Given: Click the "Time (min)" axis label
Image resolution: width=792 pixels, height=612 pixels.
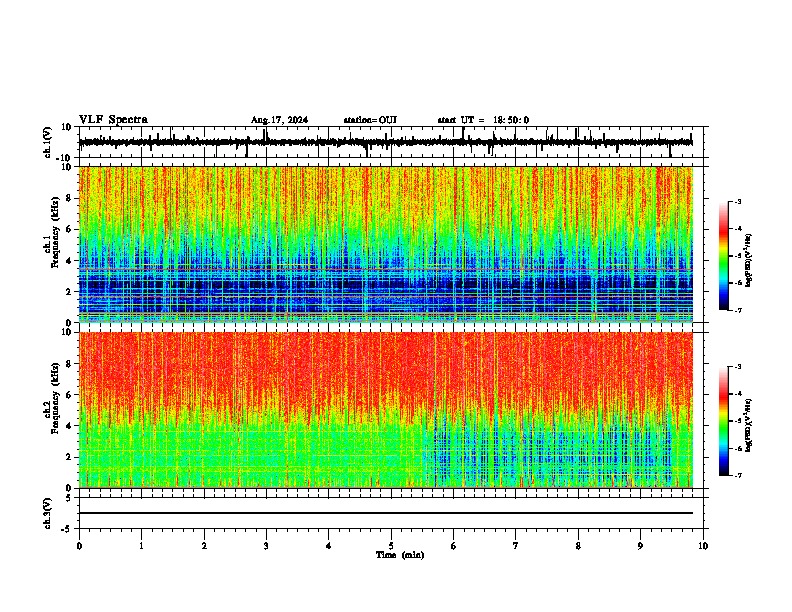Looking at the screenshot, I should point(400,555).
